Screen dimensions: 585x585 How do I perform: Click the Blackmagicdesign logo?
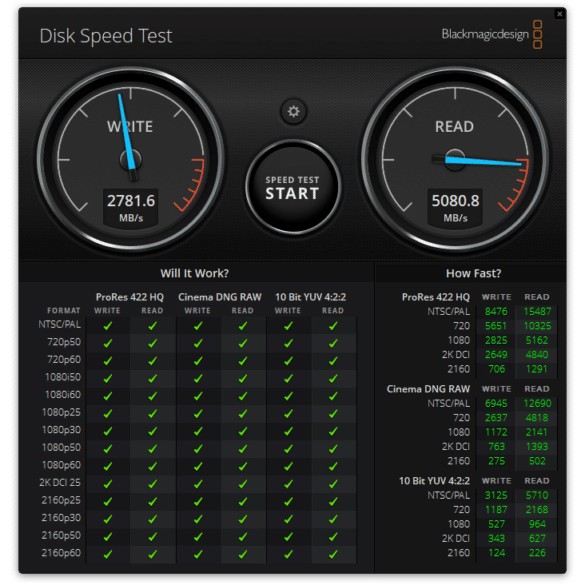(492, 34)
